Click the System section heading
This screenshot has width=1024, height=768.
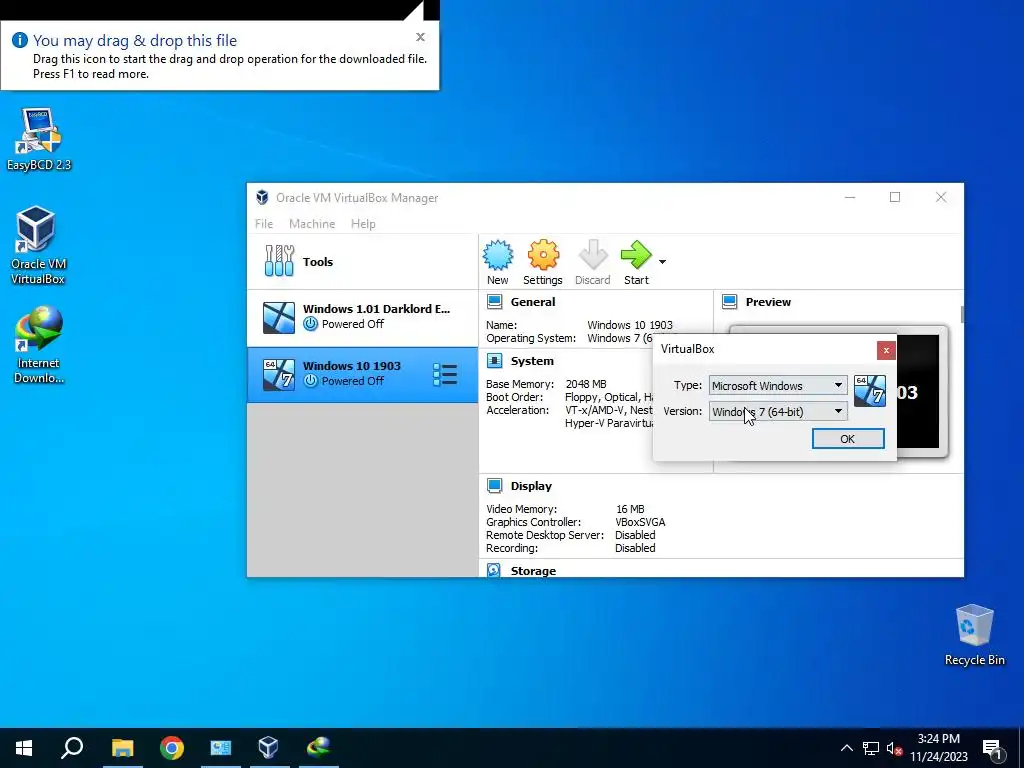[x=532, y=360]
